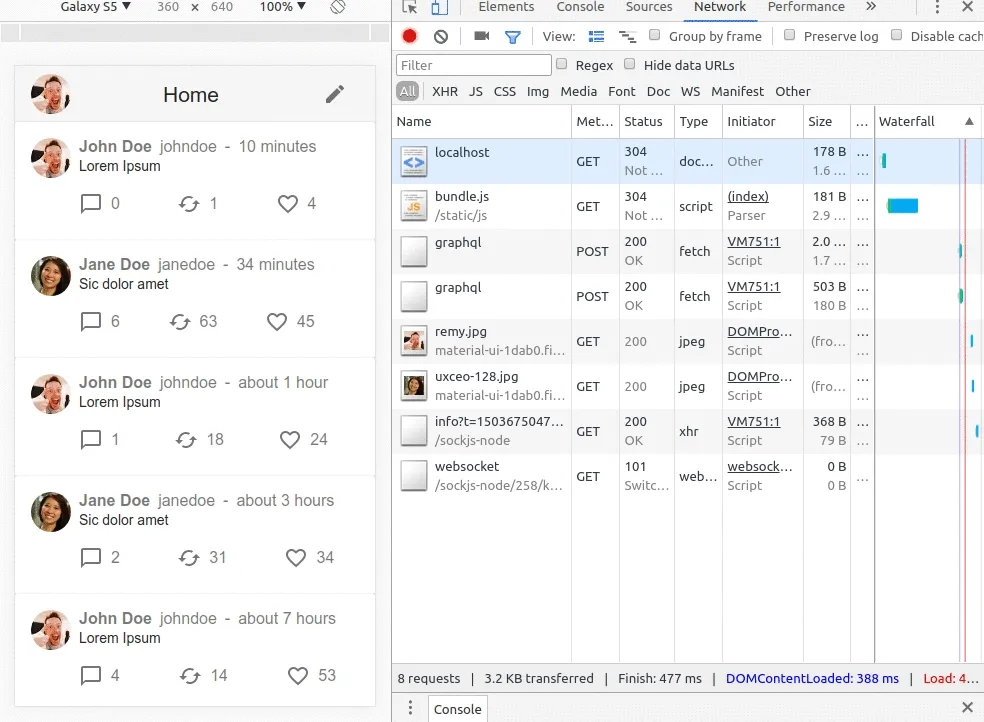Open the 100% zoom level dropdown
This screenshot has width=984, height=722.
click(282, 7)
